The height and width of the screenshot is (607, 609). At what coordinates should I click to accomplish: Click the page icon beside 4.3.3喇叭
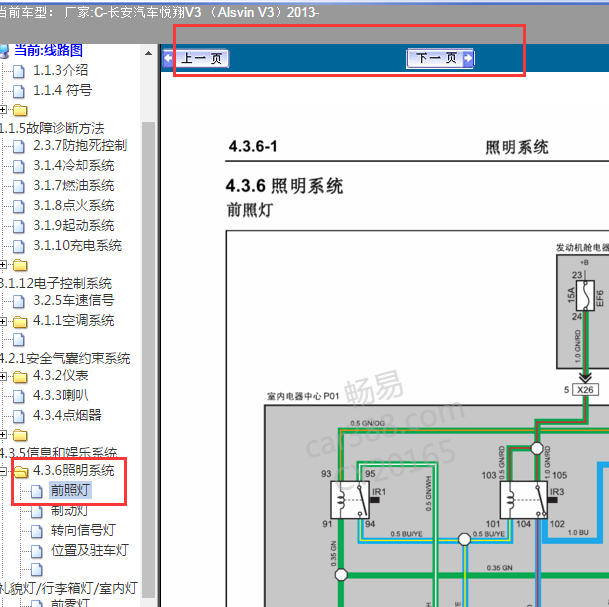click(x=18, y=396)
